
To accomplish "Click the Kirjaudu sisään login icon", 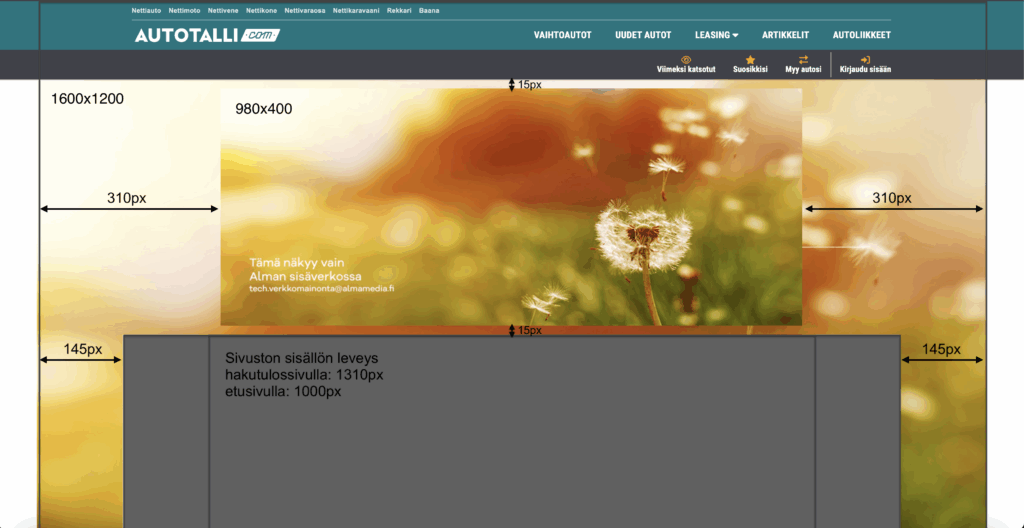I will [x=865, y=60].
